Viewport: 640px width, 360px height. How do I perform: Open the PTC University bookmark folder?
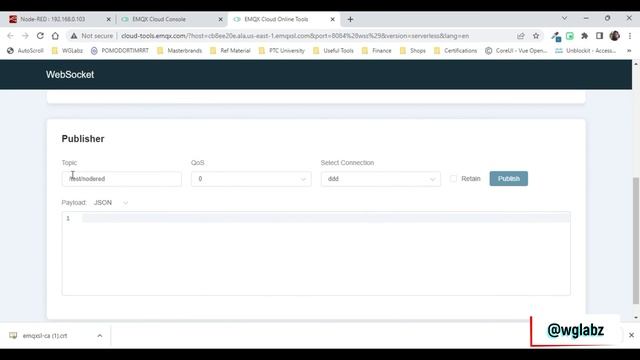[x=282, y=51]
